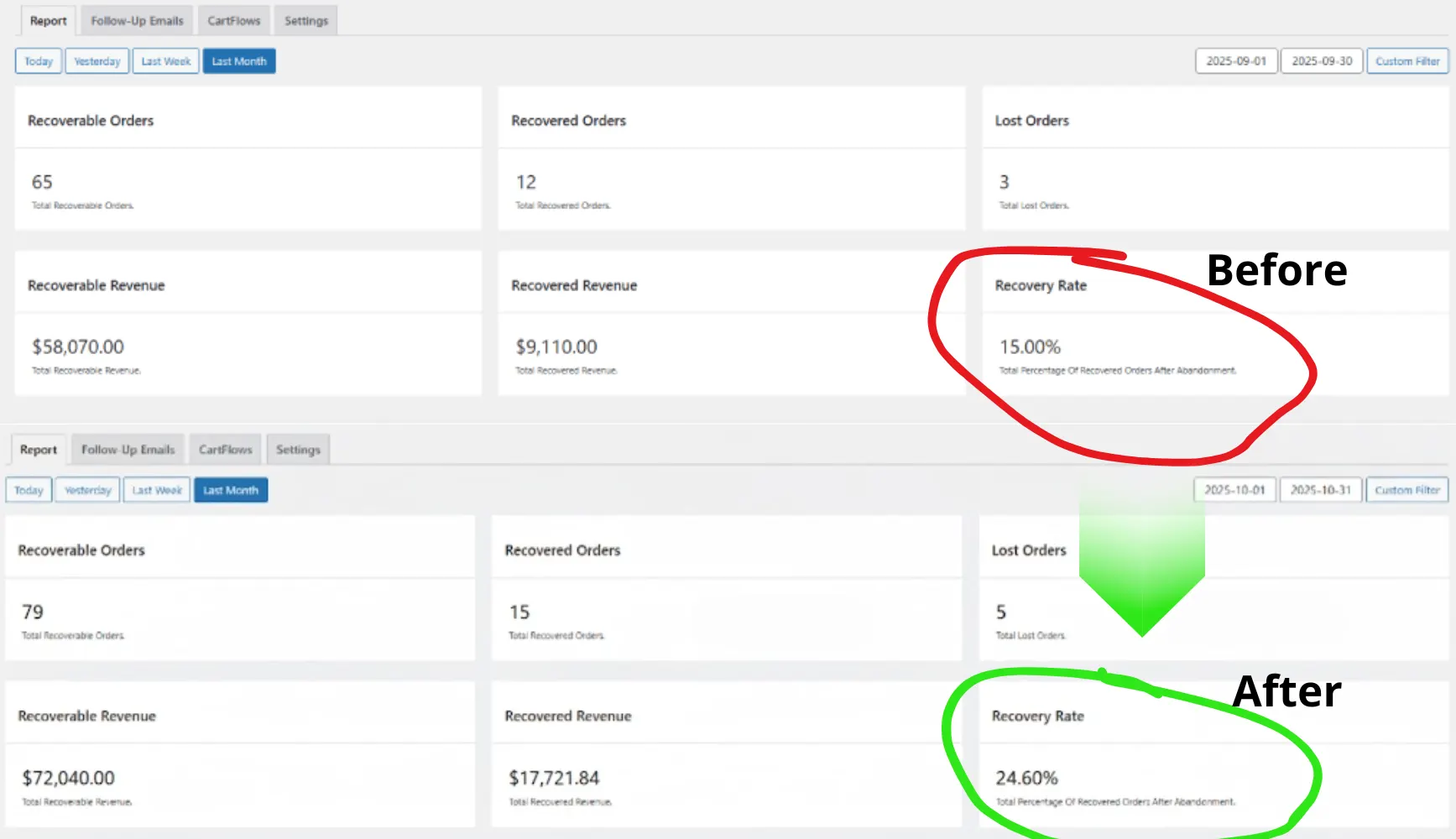Image resolution: width=1456 pixels, height=839 pixels.
Task: Choose Last Week filter in top report
Action: [165, 61]
